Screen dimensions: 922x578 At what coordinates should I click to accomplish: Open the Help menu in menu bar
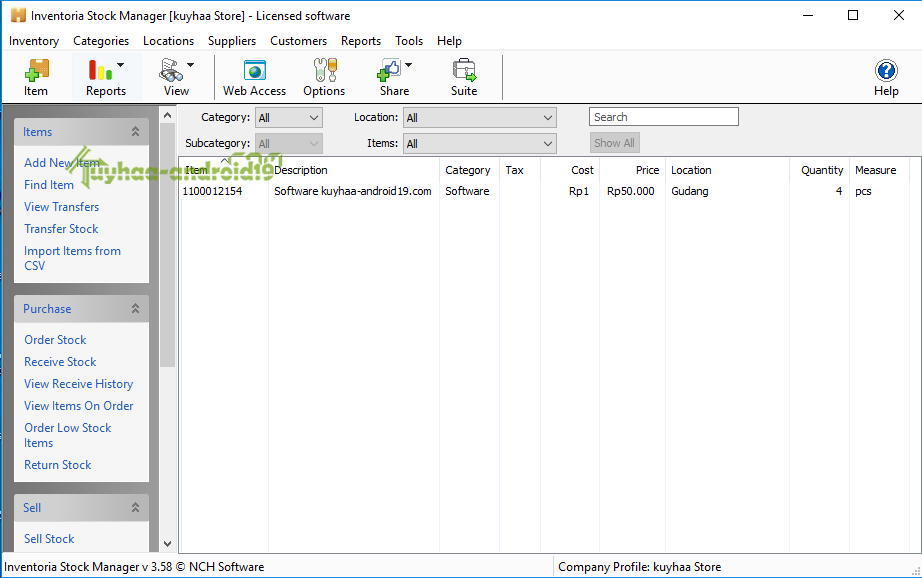[x=449, y=41]
